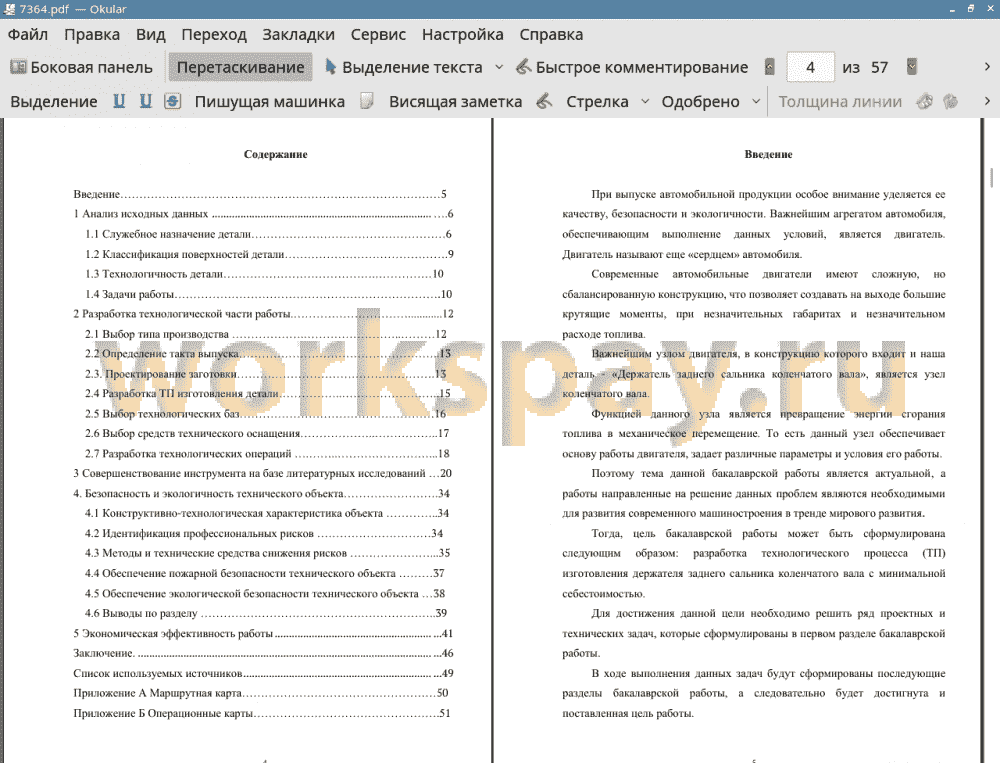Open the Вид menu
This screenshot has height=763, width=1000.
pyautogui.click(x=151, y=34)
